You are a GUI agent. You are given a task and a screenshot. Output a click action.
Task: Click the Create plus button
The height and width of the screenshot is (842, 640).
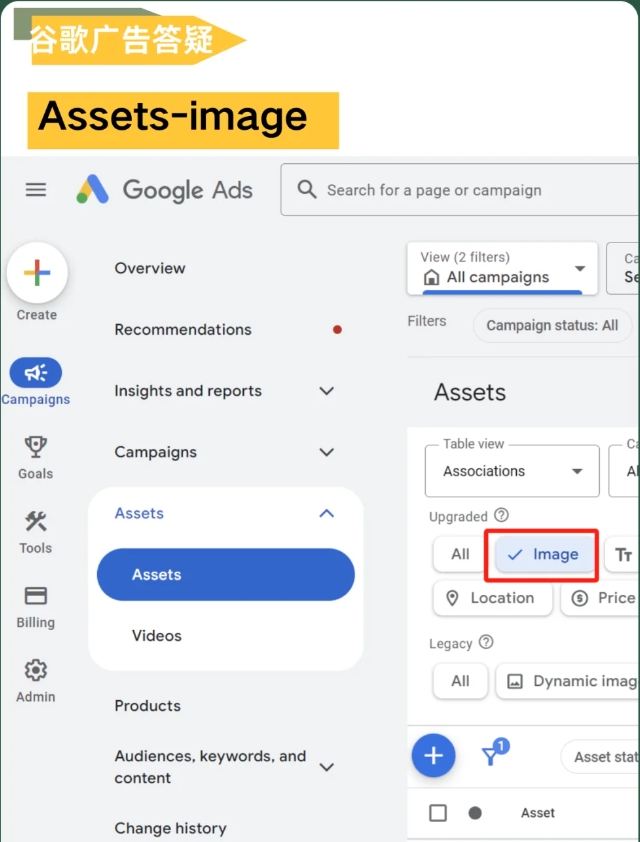click(37, 273)
